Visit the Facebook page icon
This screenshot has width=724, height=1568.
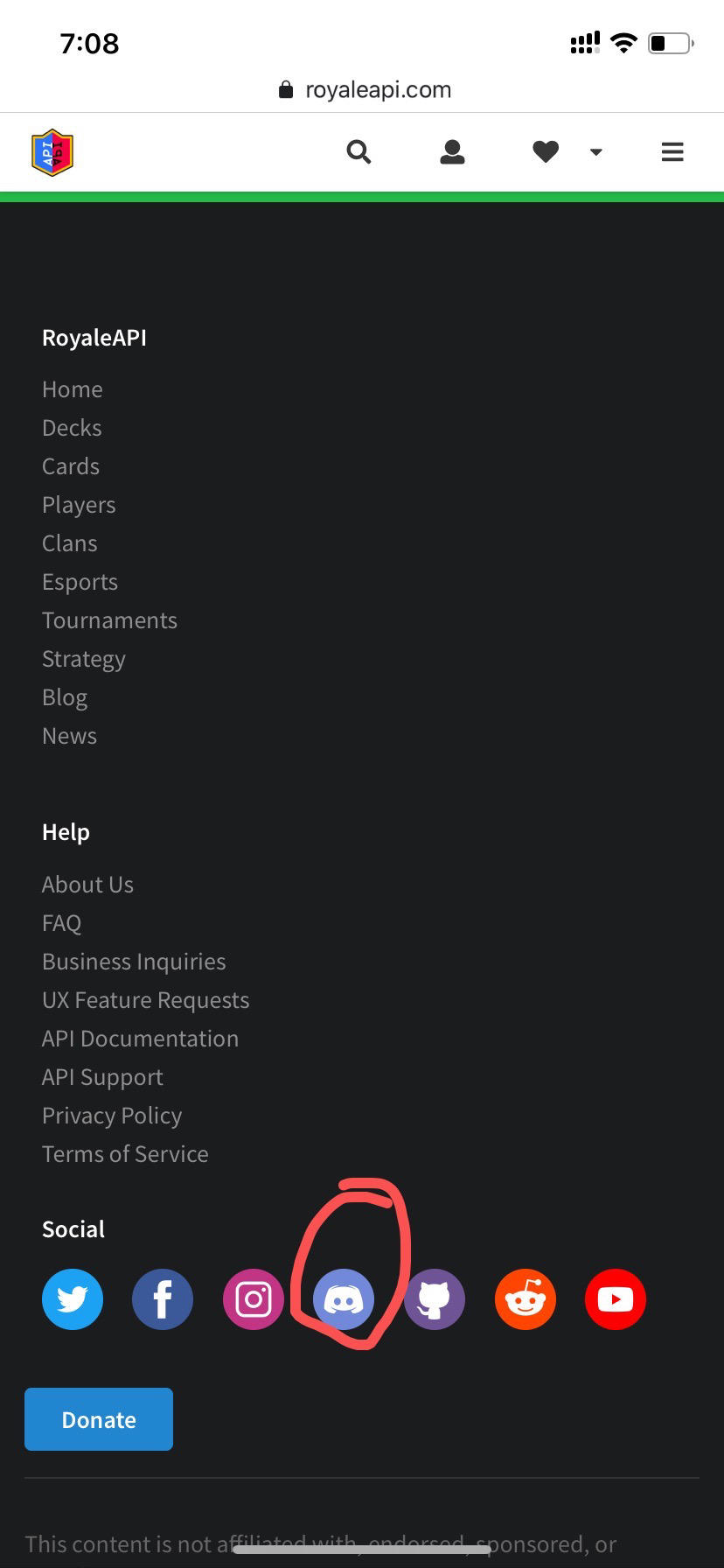tap(163, 1299)
